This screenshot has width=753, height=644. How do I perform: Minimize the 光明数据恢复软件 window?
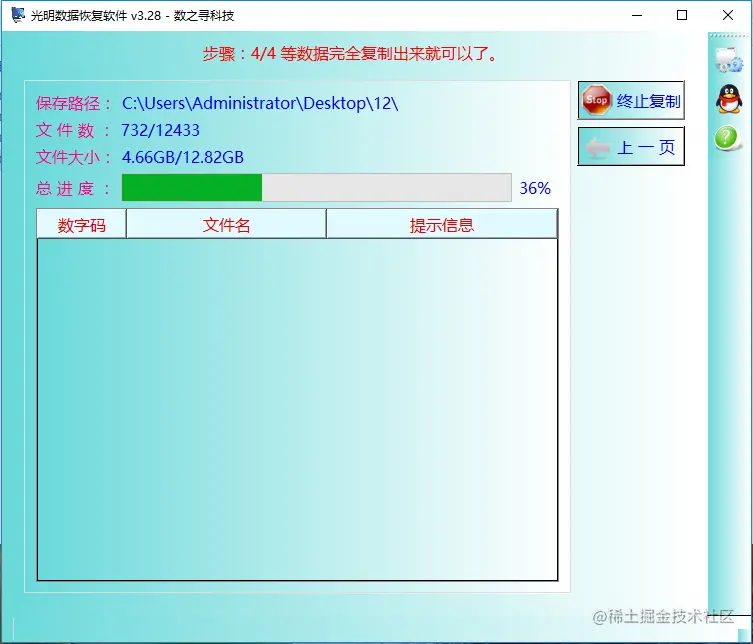pyautogui.click(x=637, y=15)
